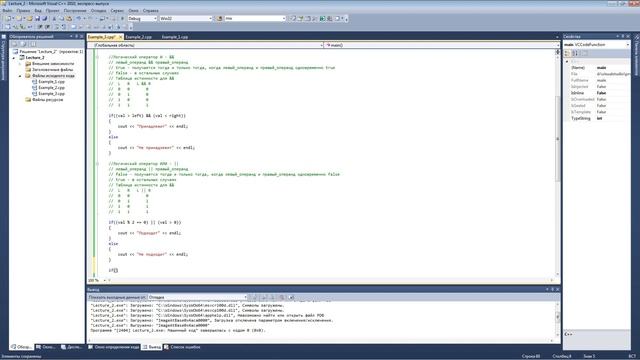Open the Сервис menu
The image size is (640, 360).
117,11
